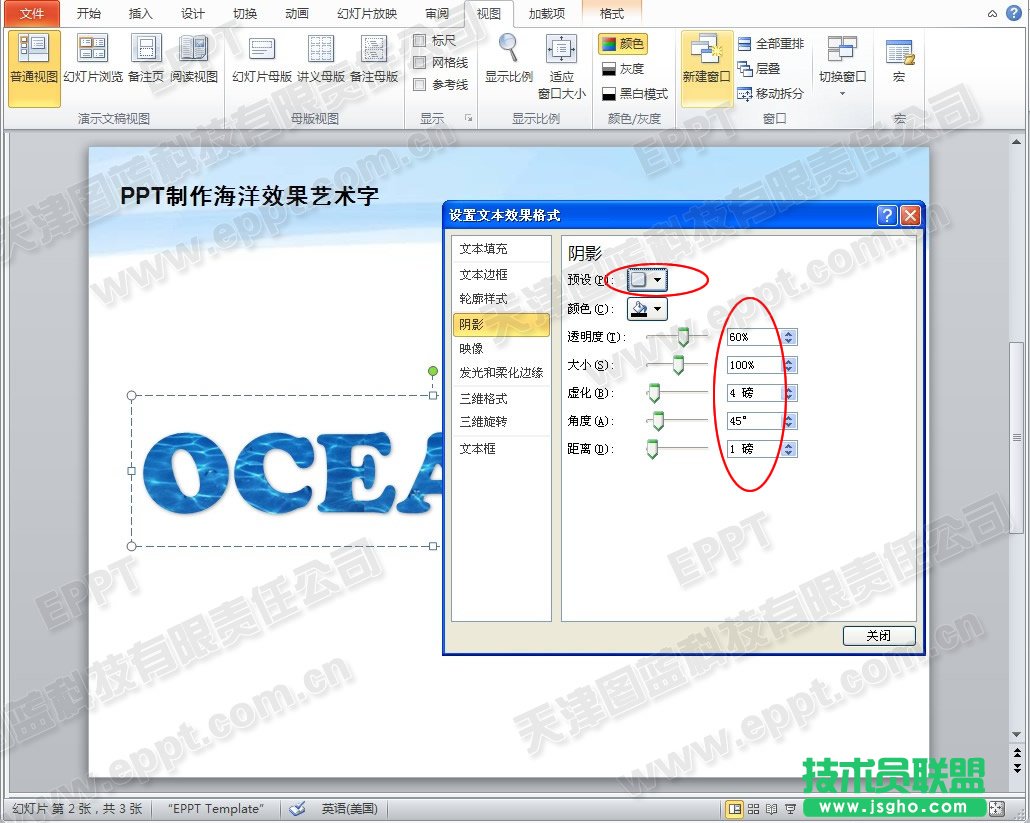This screenshot has width=1030, height=823.
Task: Open 备注页 view
Action: 145,65
